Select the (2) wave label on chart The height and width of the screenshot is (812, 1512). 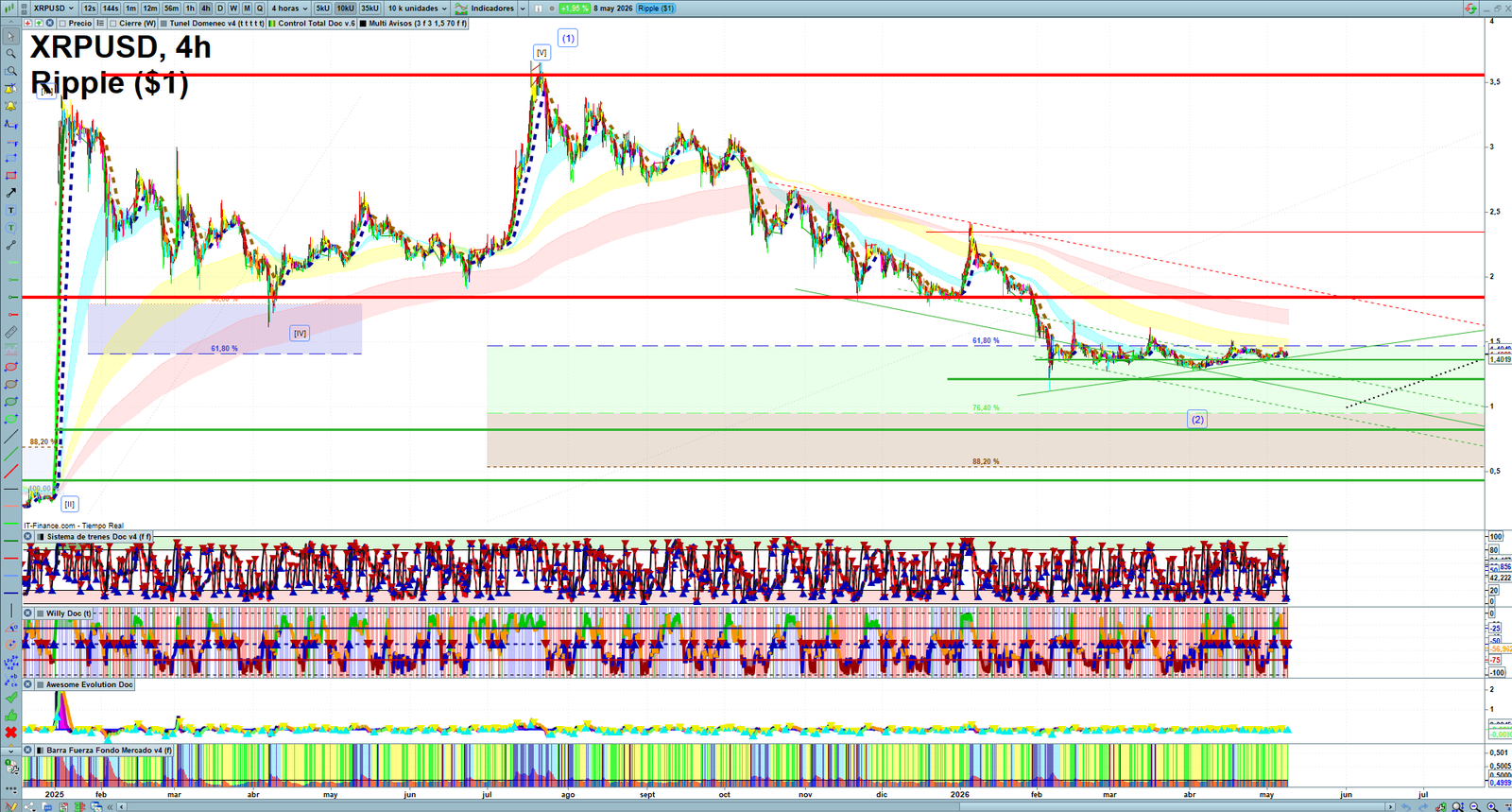[1197, 419]
